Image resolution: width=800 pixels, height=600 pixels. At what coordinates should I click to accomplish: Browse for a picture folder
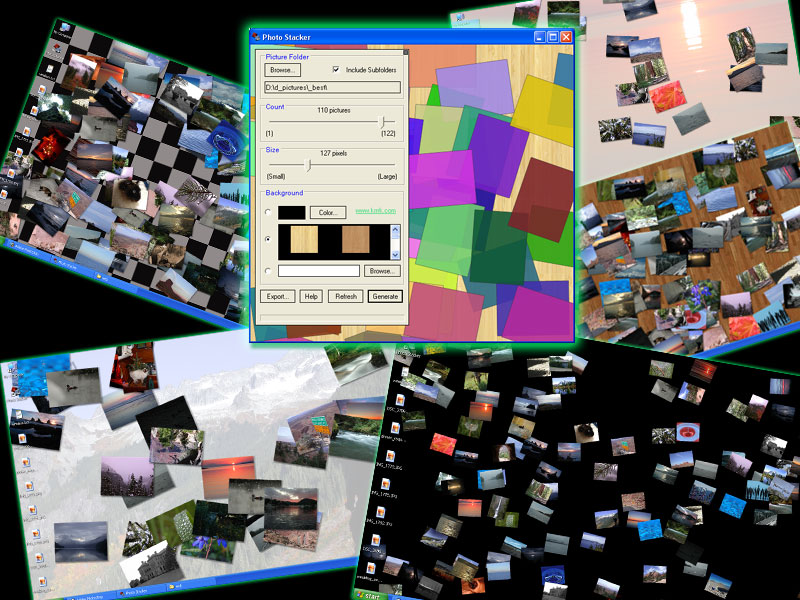pyautogui.click(x=283, y=70)
